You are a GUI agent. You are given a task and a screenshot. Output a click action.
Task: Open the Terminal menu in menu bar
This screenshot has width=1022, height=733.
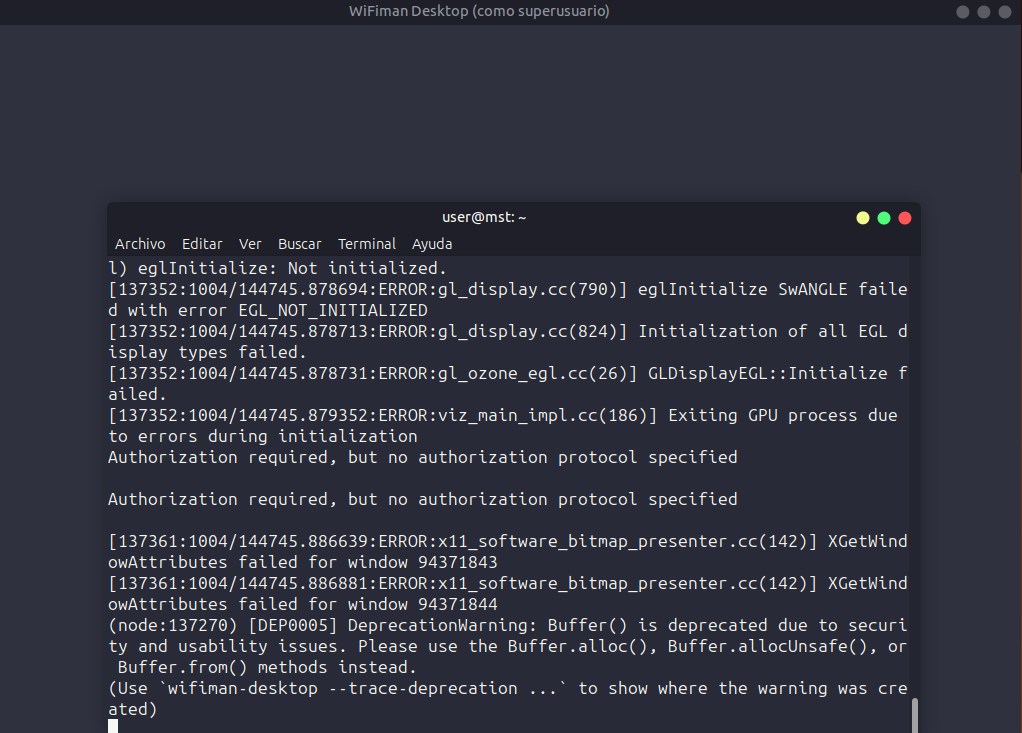point(367,244)
